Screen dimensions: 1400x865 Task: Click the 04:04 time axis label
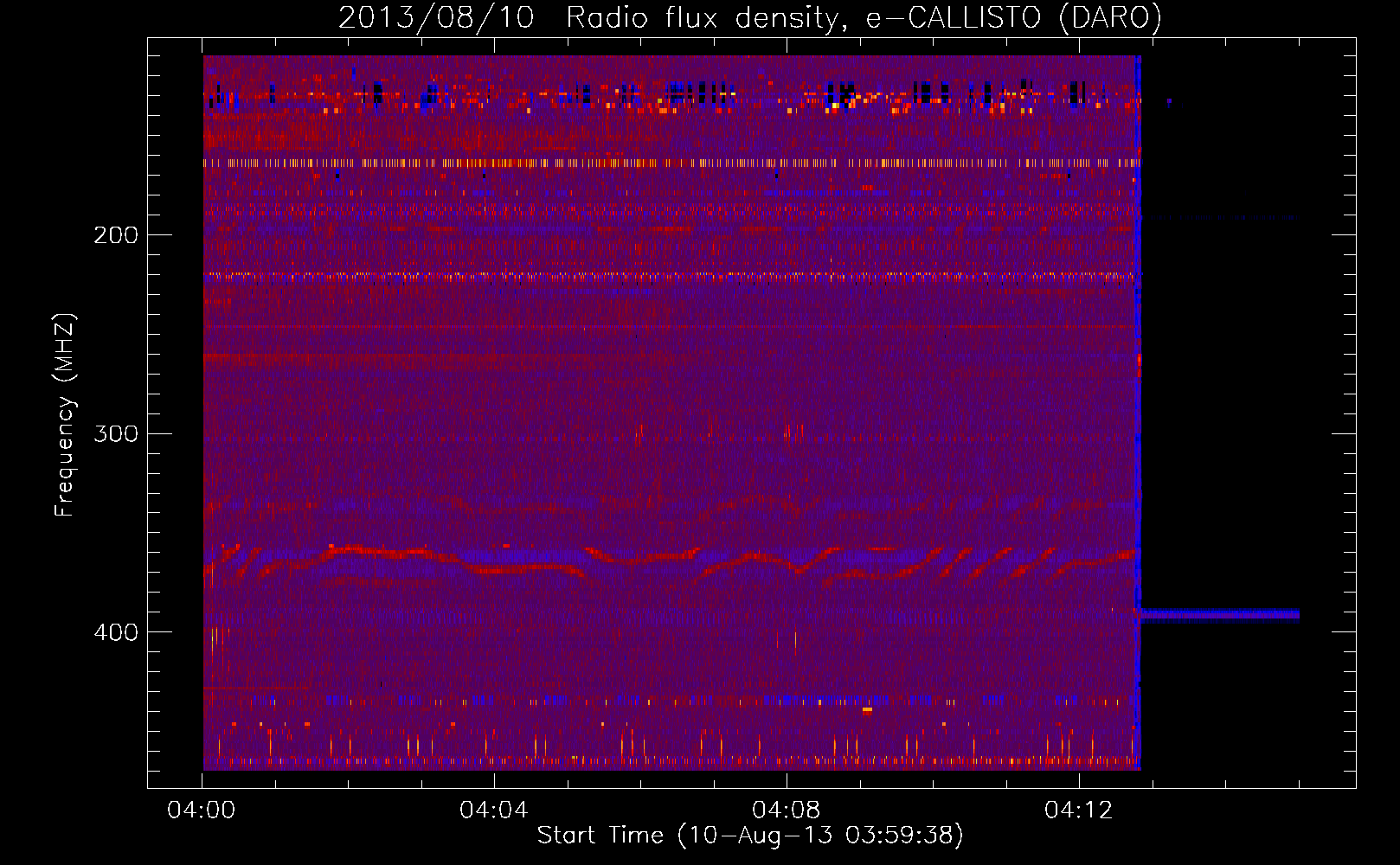pyautogui.click(x=494, y=810)
